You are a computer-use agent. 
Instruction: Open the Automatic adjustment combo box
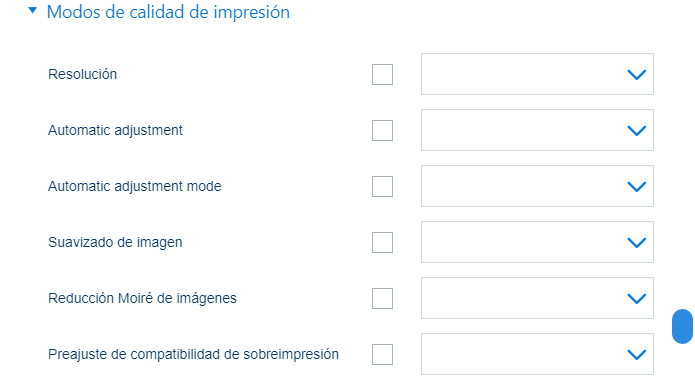[537, 130]
